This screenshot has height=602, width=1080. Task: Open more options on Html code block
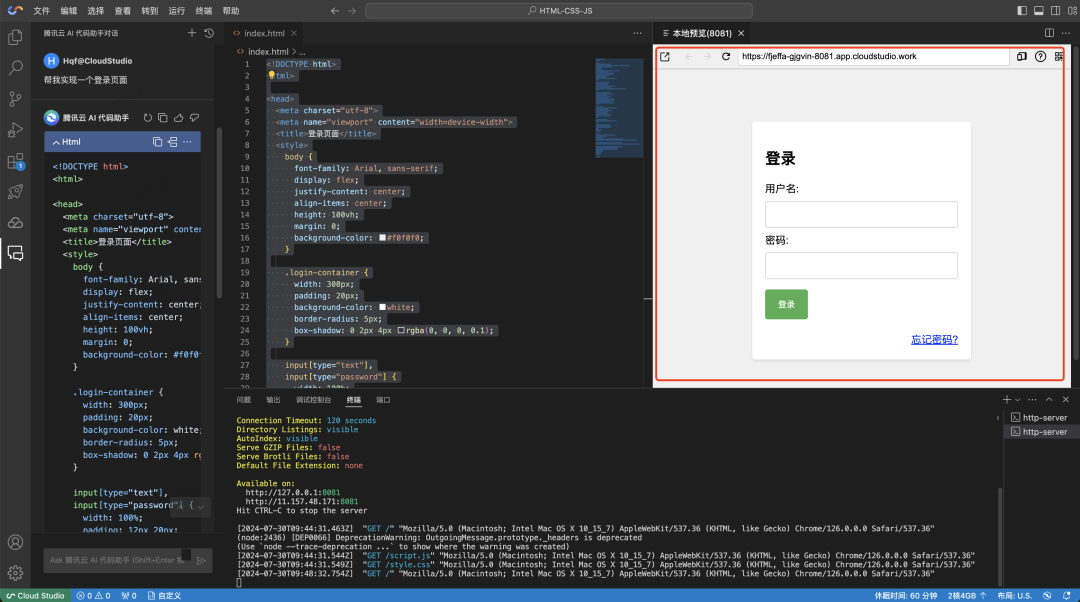coord(187,142)
